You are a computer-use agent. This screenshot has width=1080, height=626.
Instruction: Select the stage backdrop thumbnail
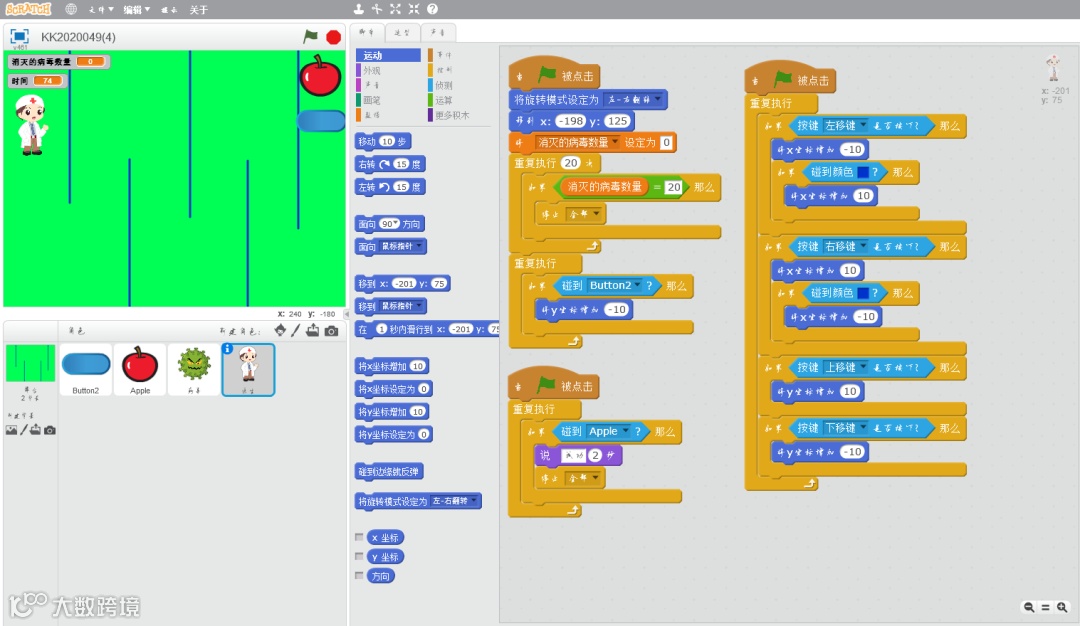coord(30,363)
